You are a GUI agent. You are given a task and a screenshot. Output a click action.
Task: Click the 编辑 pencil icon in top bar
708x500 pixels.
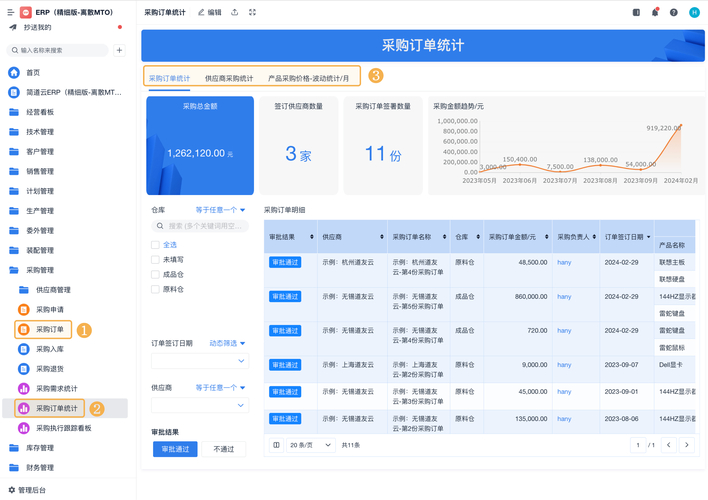click(201, 13)
